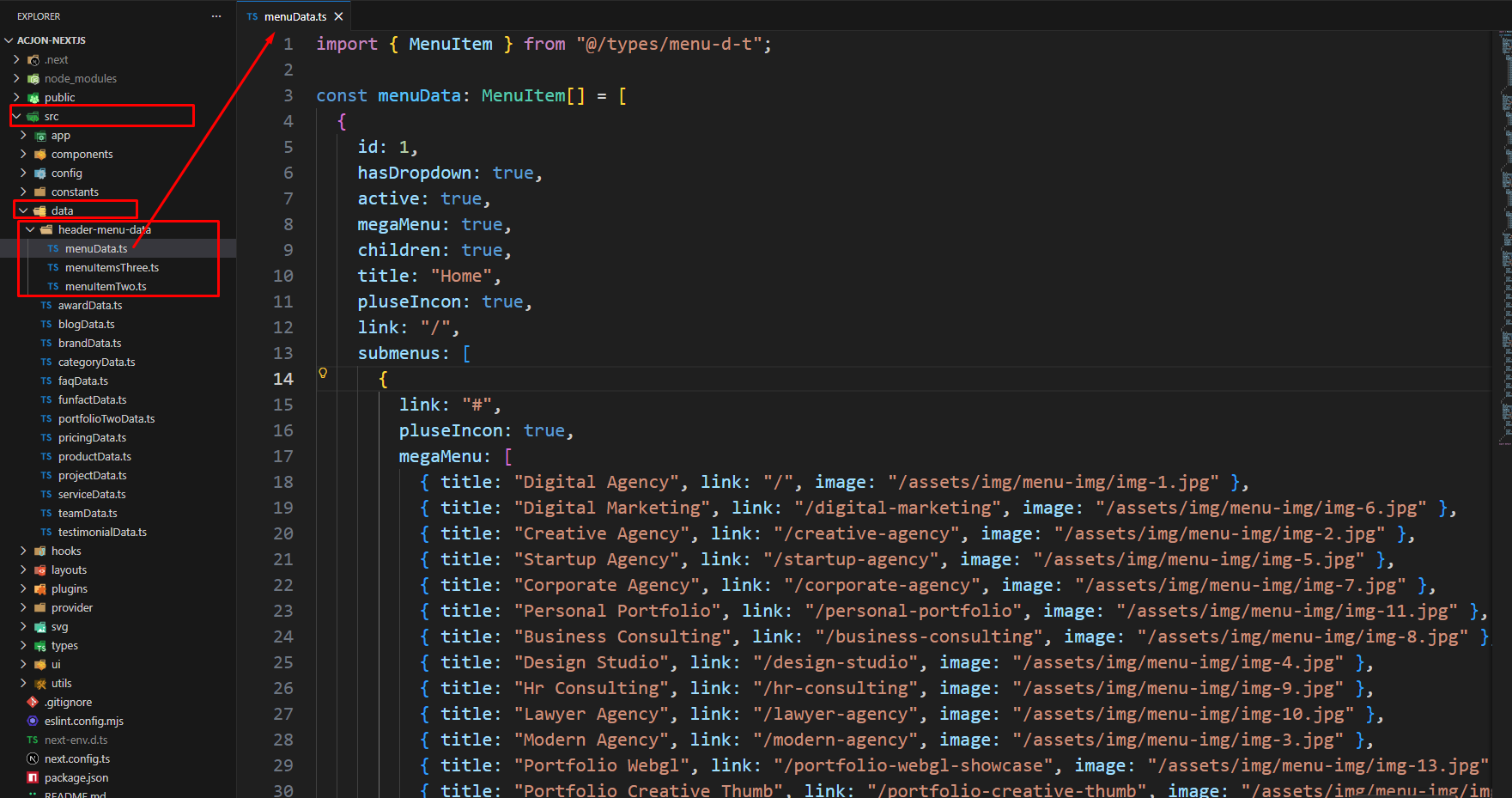Image resolution: width=1512 pixels, height=798 pixels.
Task: Click the public folder icon
Action: (33, 97)
